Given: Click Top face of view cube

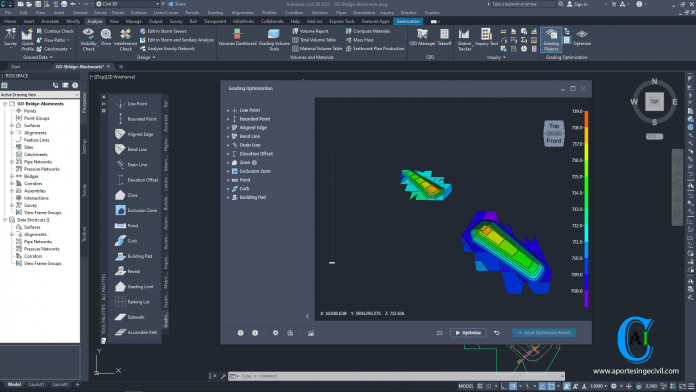Looking at the screenshot, I should coord(654,102).
